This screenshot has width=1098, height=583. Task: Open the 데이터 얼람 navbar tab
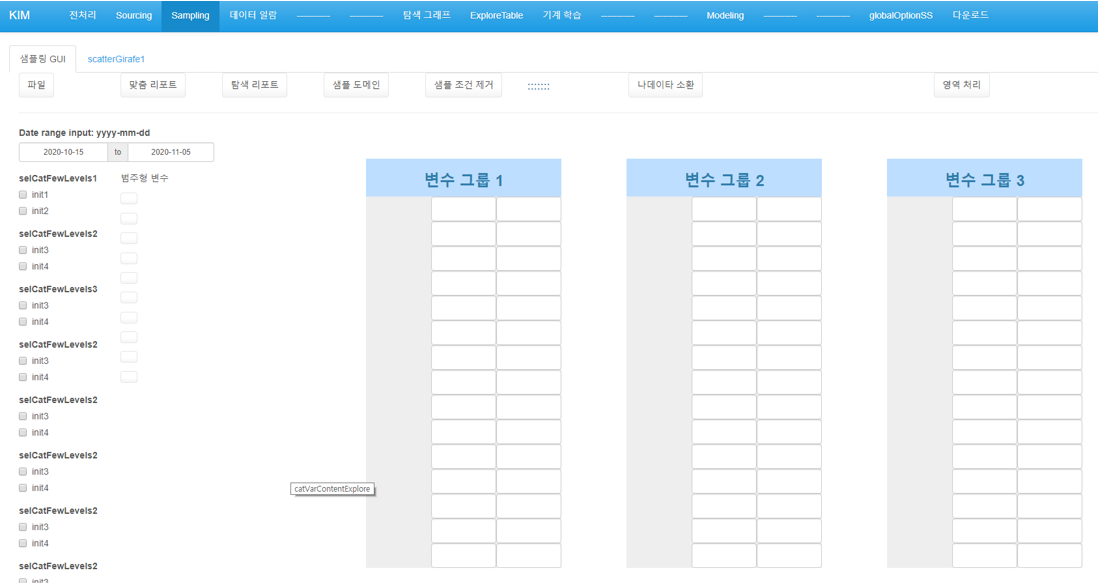(253, 16)
